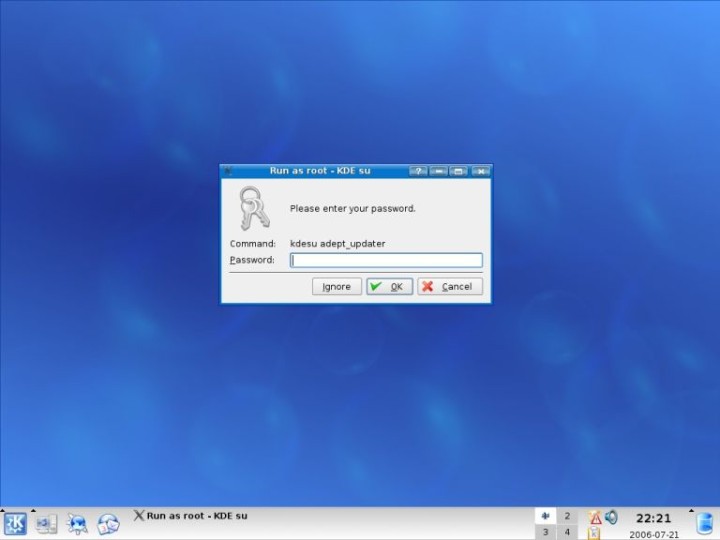
Task: Open the trash bin panel icon
Action: [705, 525]
